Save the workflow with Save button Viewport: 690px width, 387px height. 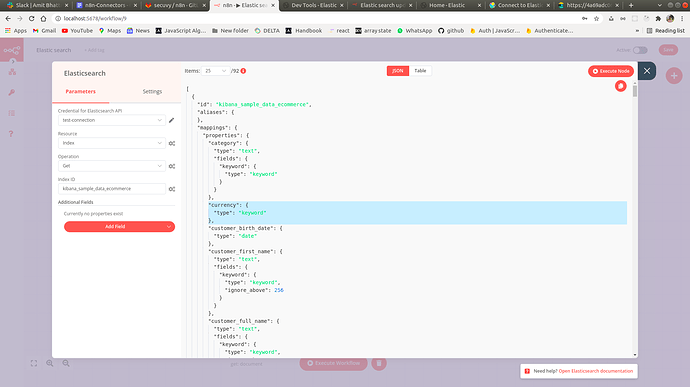[x=668, y=50]
